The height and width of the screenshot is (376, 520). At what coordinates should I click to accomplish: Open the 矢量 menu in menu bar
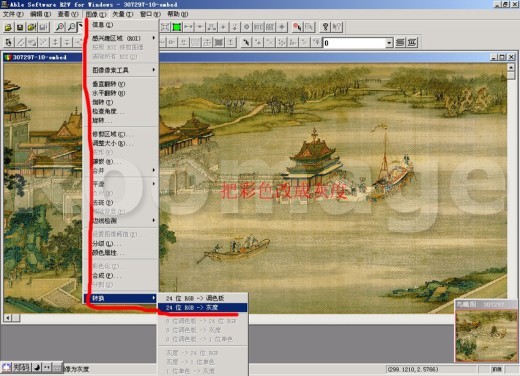pos(122,14)
